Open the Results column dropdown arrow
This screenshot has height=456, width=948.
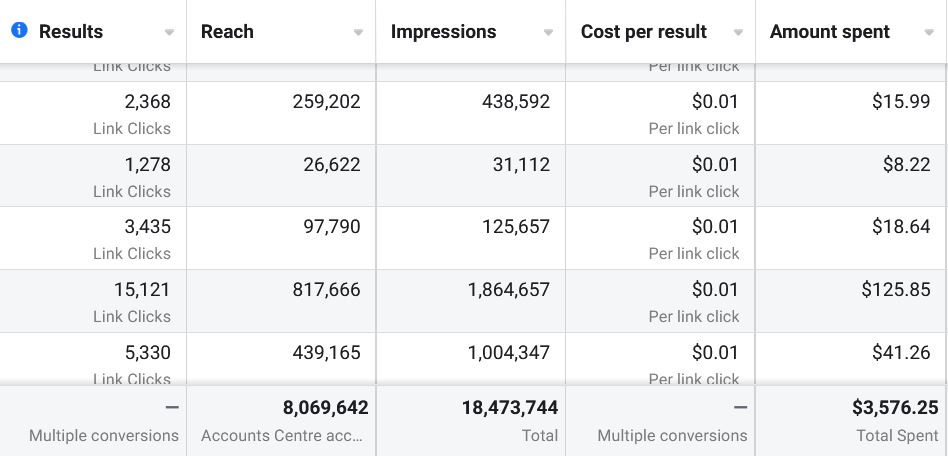tap(169, 33)
